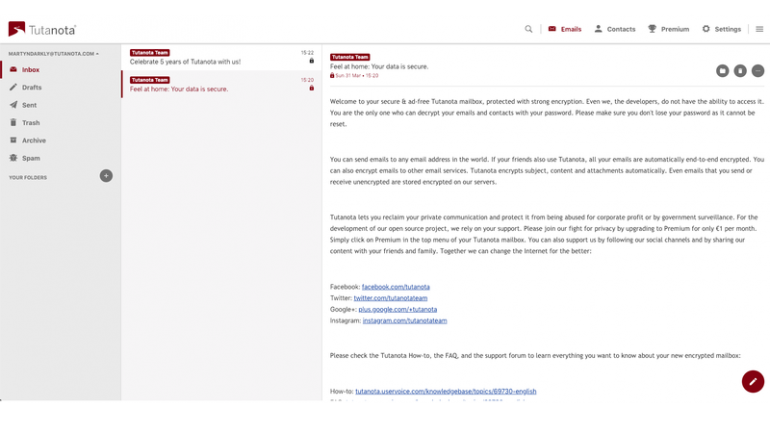This screenshot has width=770, height=433.
Task: Visit the instagram.com/tutanotateam link
Action: pyautogui.click(x=405, y=321)
